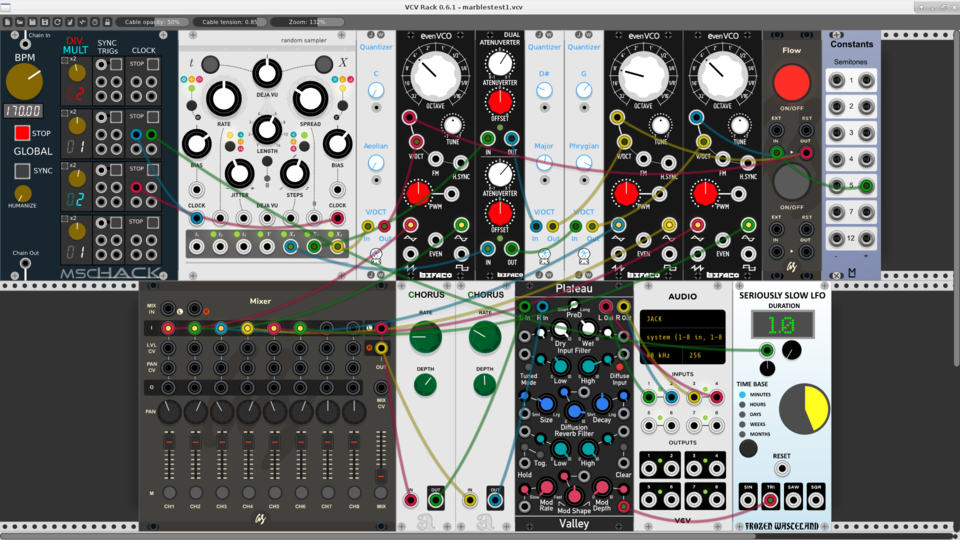
Task: Click the C root note knob on the Quantizer
Action: pyautogui.click(x=376, y=91)
